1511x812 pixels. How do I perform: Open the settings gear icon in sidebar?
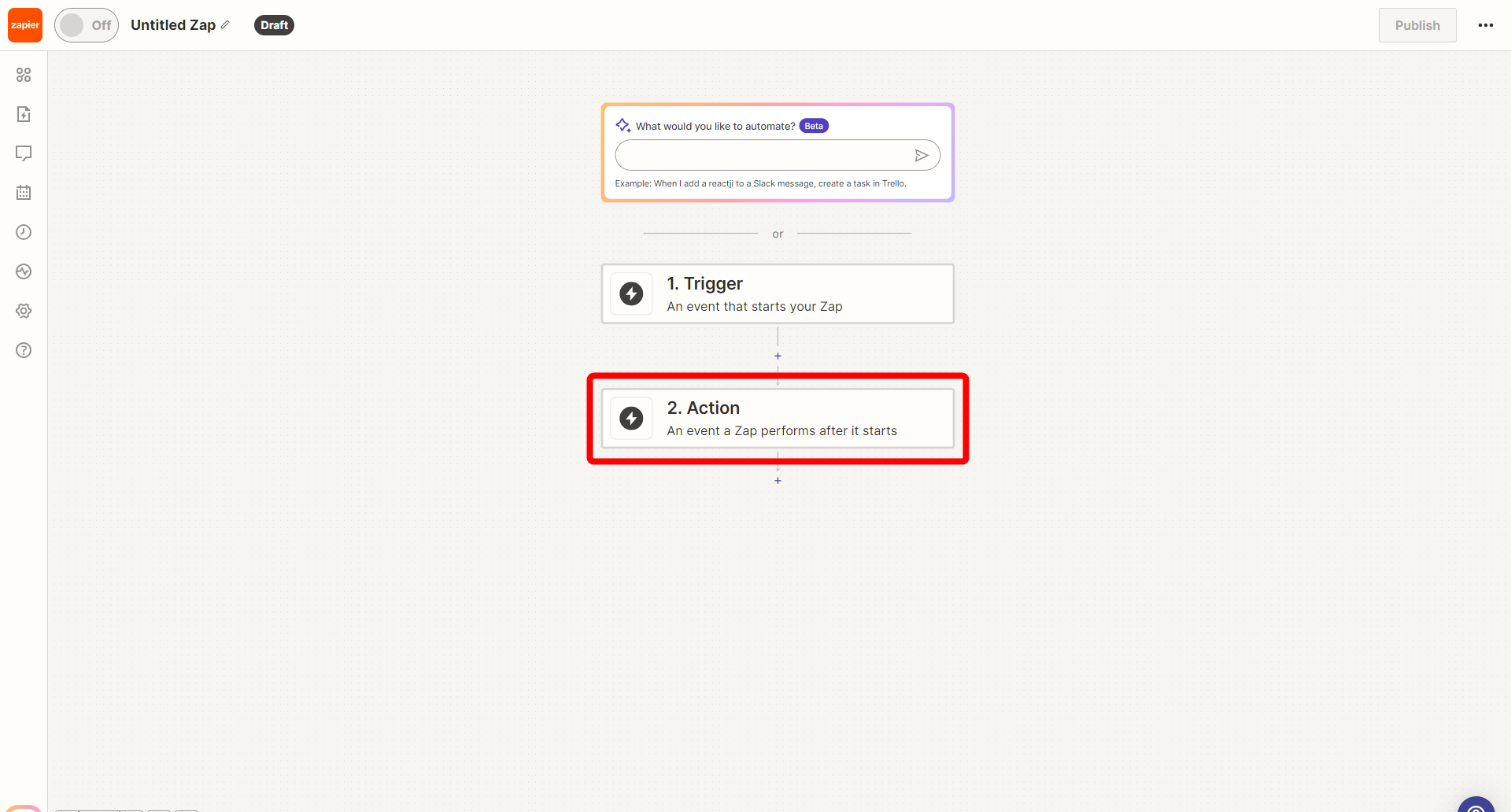(24, 311)
